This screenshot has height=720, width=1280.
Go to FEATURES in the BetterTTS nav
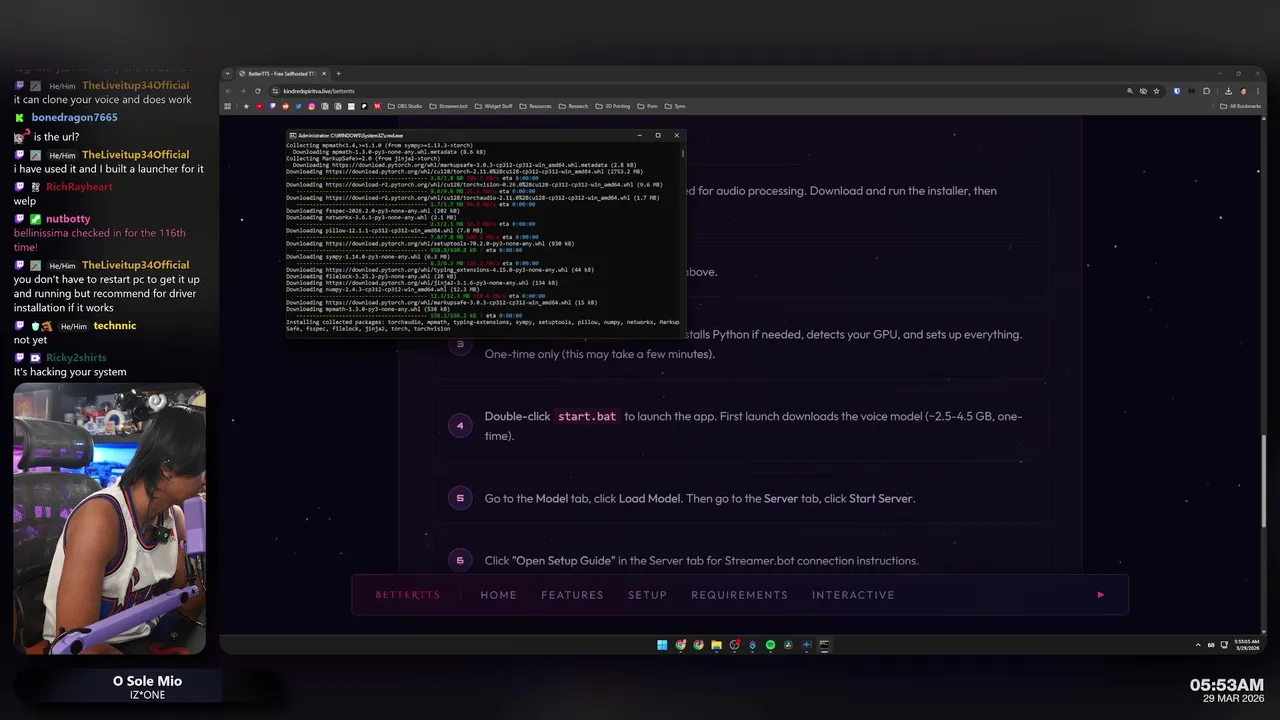[x=572, y=595]
